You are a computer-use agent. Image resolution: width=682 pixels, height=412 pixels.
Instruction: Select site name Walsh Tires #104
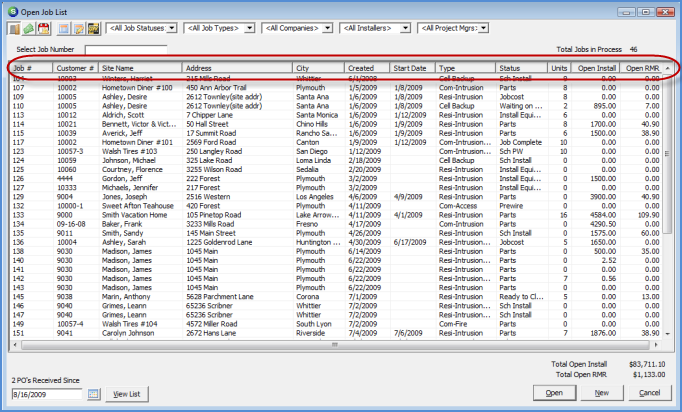[130, 324]
